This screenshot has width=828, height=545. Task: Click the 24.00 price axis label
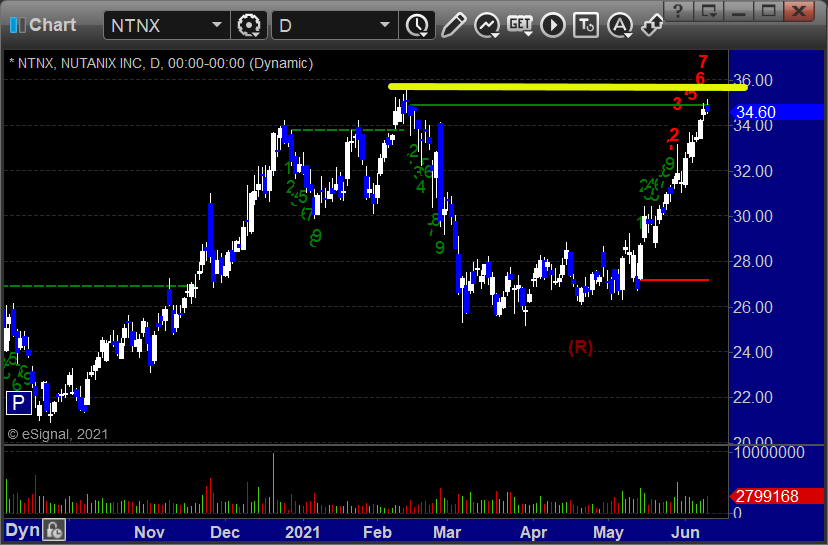pos(753,352)
